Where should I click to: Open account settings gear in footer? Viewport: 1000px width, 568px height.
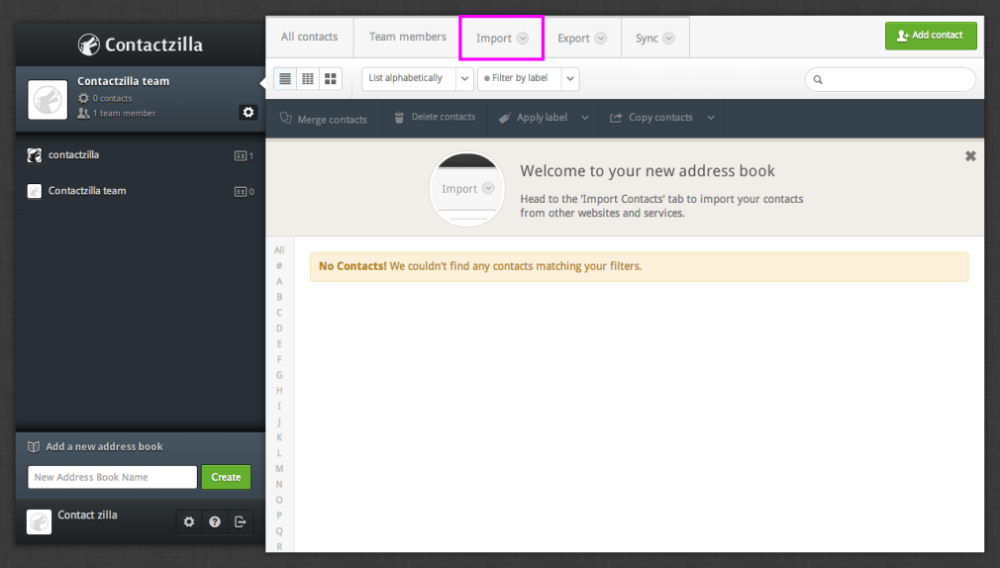click(x=189, y=521)
